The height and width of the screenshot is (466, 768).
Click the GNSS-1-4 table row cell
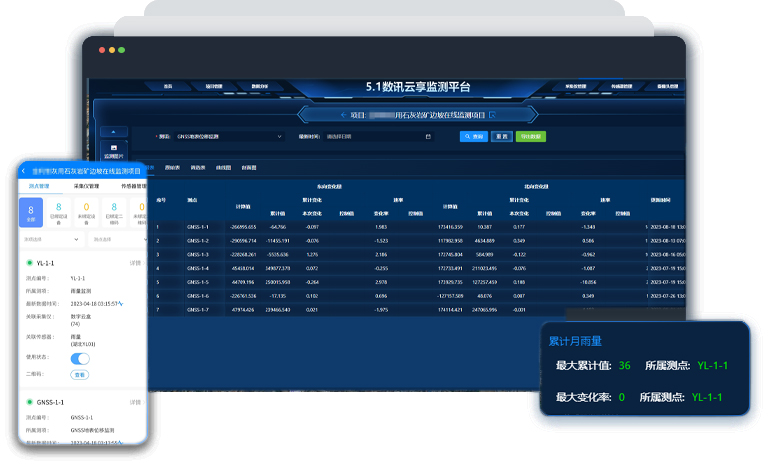(197, 269)
